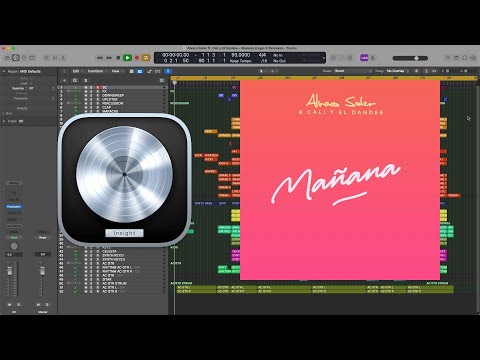Viewport: 480px width, 360px height.
Task: Toggle the Metronome click button
Action: pos(373,58)
